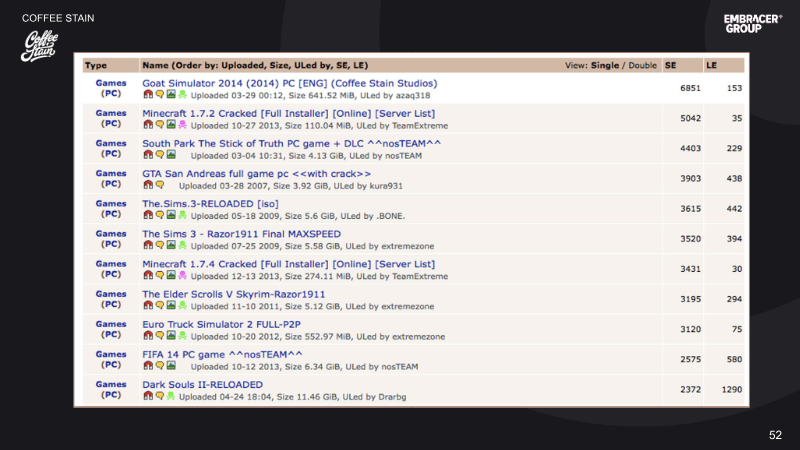Click the magnet icon under Goat Simulator 2014
Image resolution: width=800 pixels, height=450 pixels.
click(x=148, y=94)
